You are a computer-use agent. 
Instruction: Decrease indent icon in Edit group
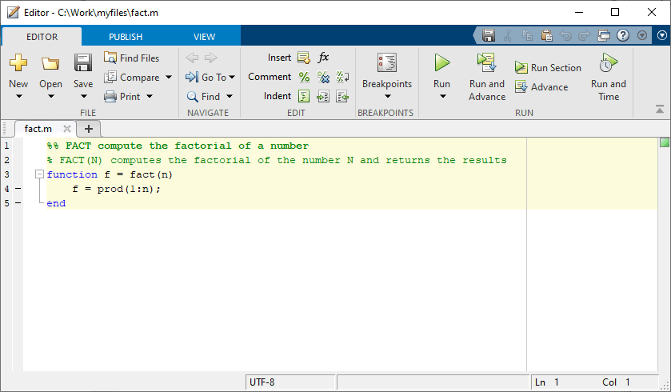[342, 97]
